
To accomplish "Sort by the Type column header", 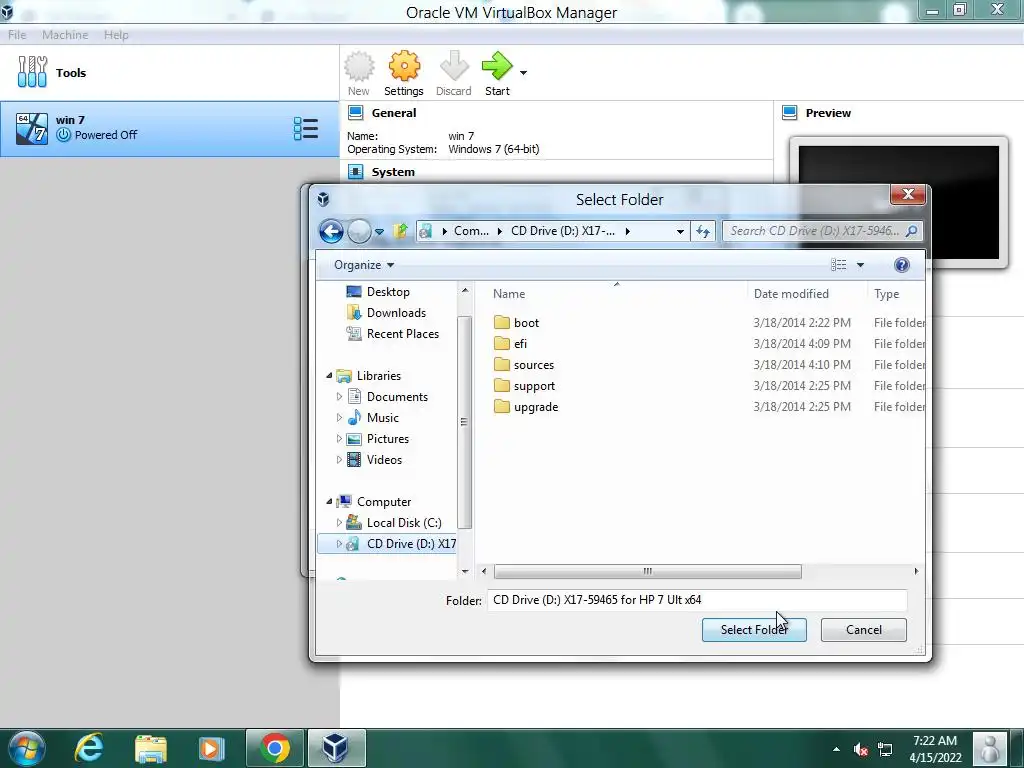I will pyautogui.click(x=886, y=294).
